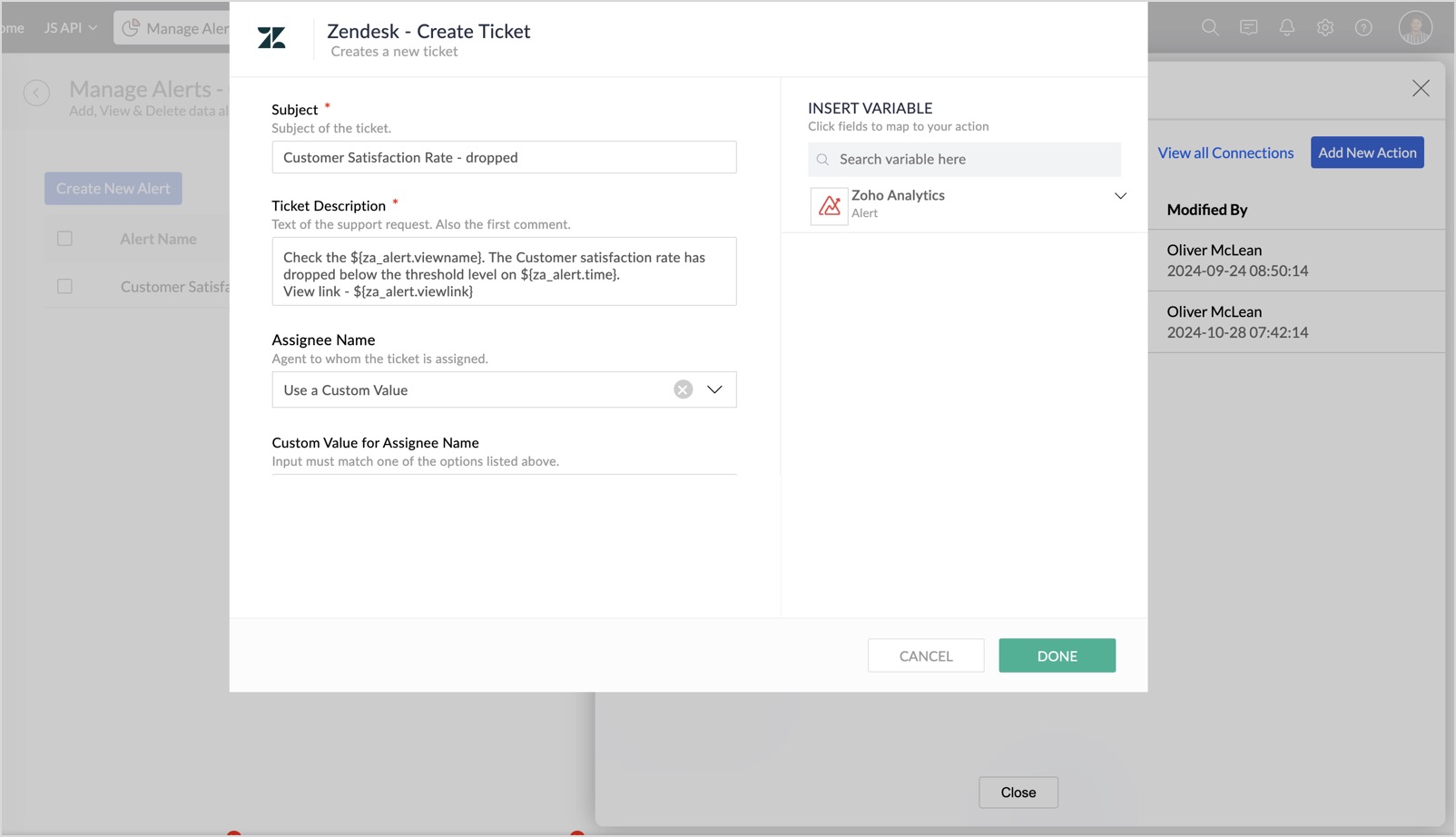Image resolution: width=1456 pixels, height=837 pixels.
Task: Open the user profile avatar
Action: tap(1414, 27)
